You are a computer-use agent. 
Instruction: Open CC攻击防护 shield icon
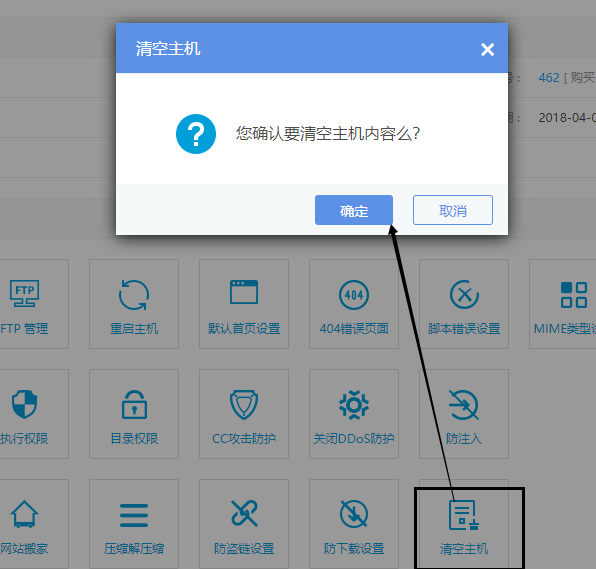244,405
